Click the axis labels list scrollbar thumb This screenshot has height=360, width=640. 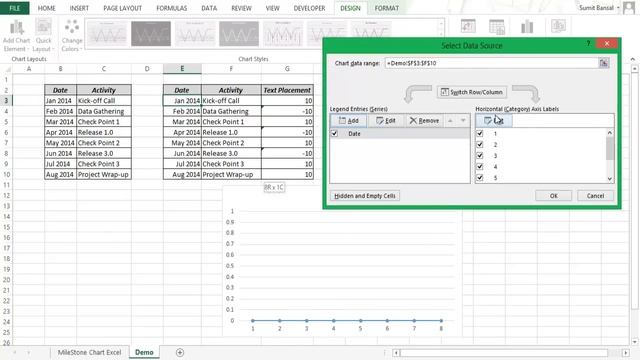click(x=609, y=149)
